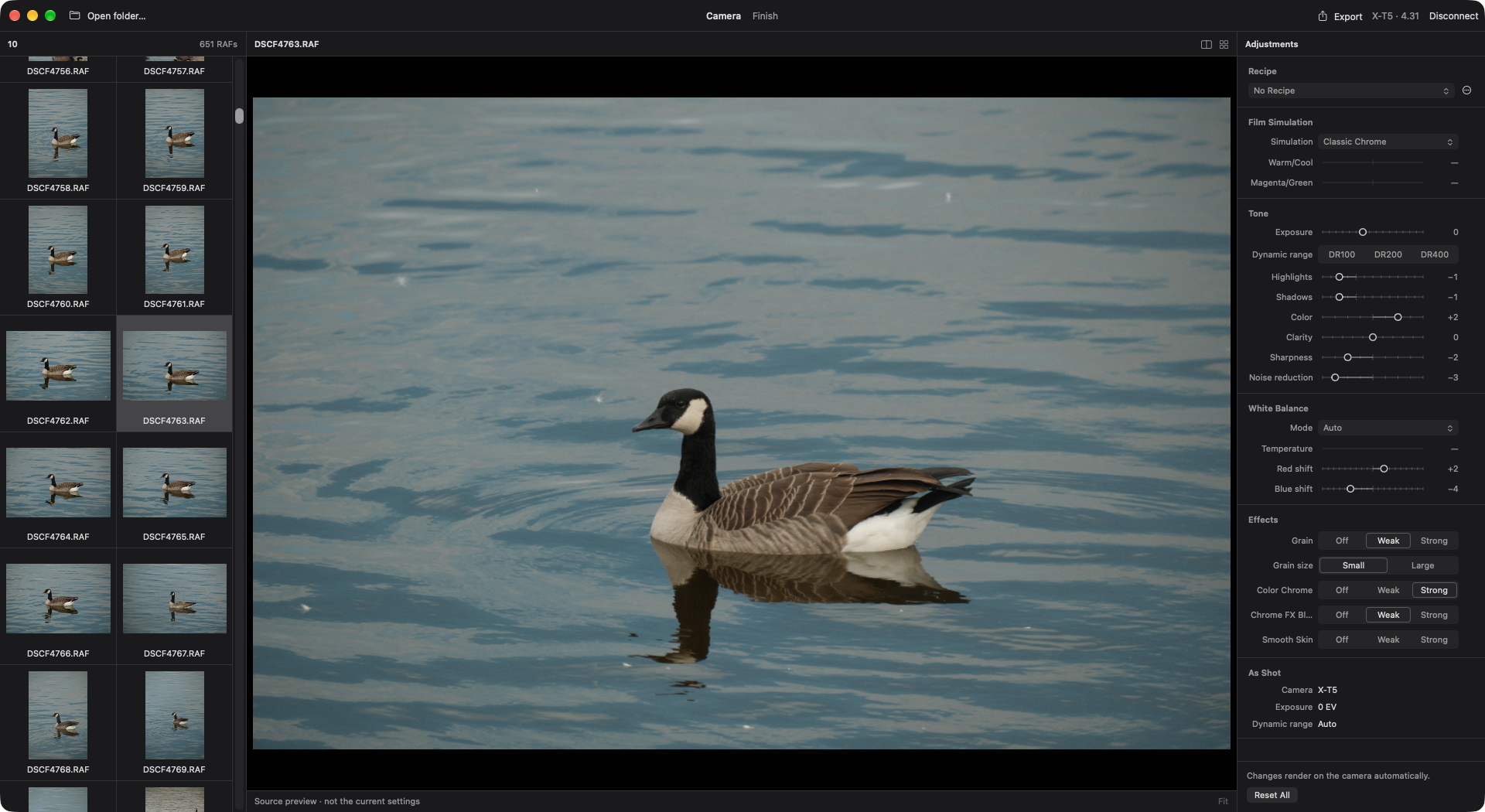Set Grain to Strong

(x=1434, y=541)
